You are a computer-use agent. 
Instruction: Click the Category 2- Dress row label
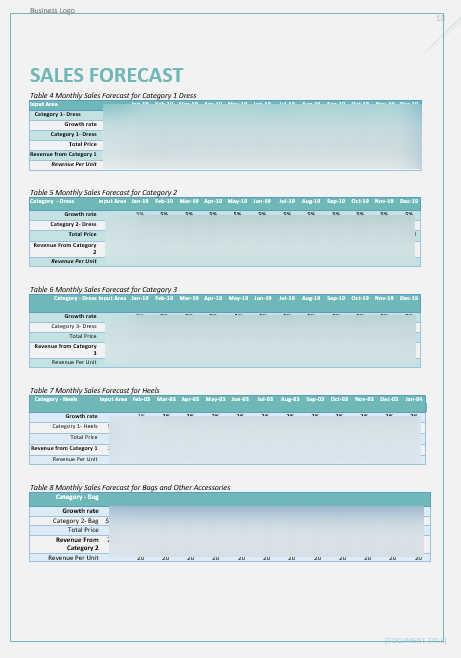click(x=73, y=224)
